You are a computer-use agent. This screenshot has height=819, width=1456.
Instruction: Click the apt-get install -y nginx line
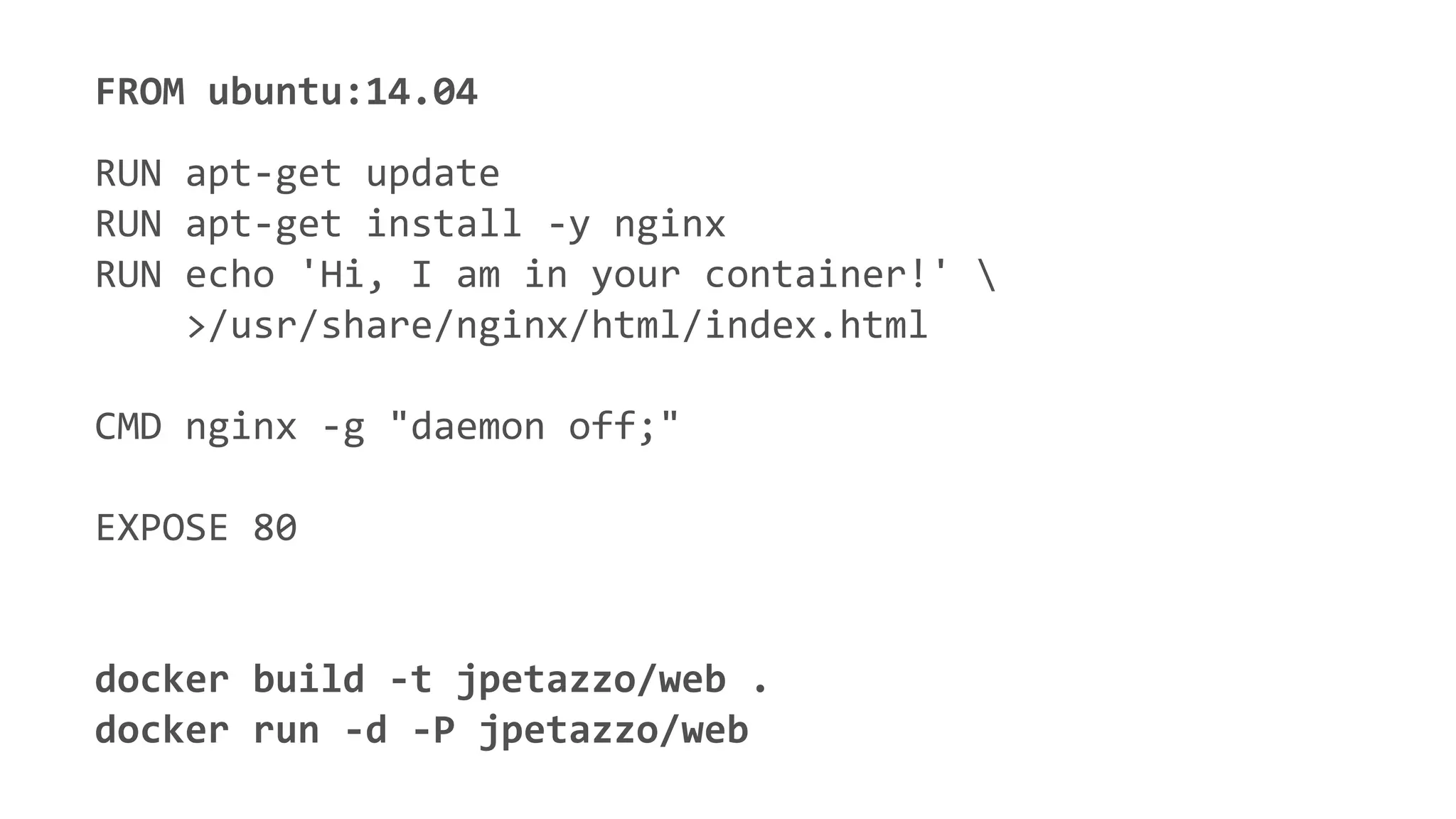point(455,225)
